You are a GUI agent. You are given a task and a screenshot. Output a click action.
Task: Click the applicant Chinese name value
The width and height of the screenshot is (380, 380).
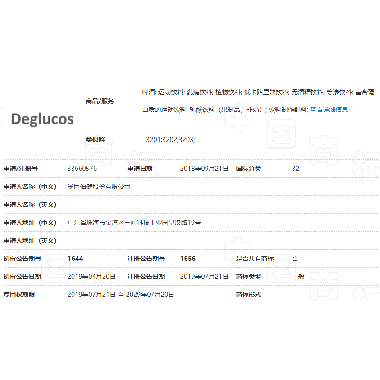click(x=99, y=187)
